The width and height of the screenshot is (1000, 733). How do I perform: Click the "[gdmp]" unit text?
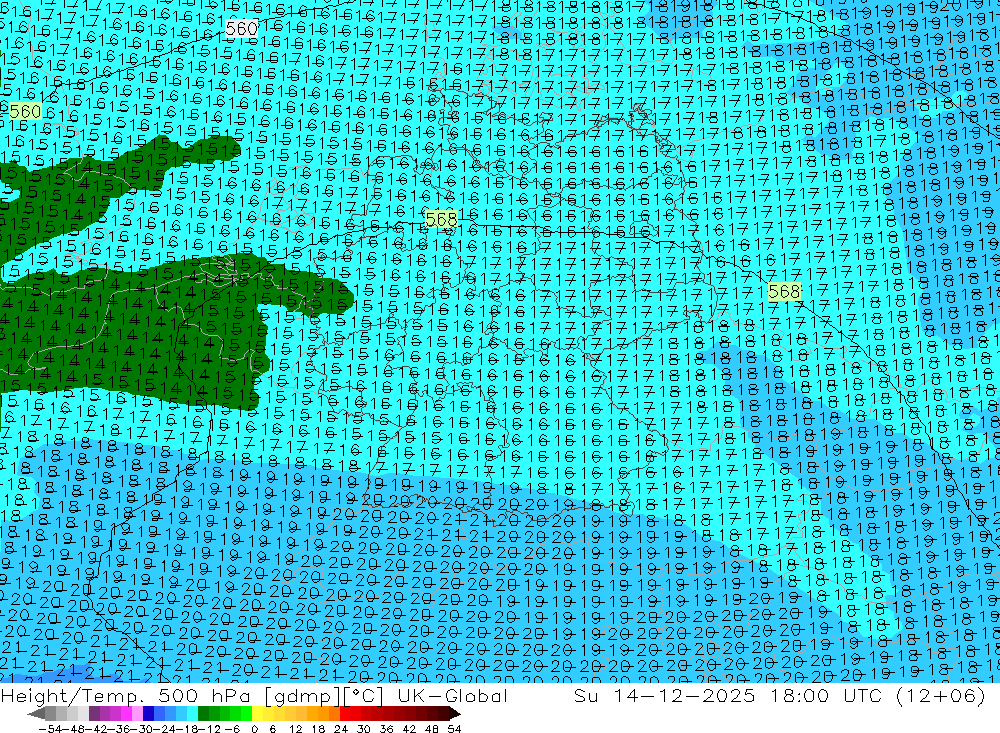click(302, 696)
